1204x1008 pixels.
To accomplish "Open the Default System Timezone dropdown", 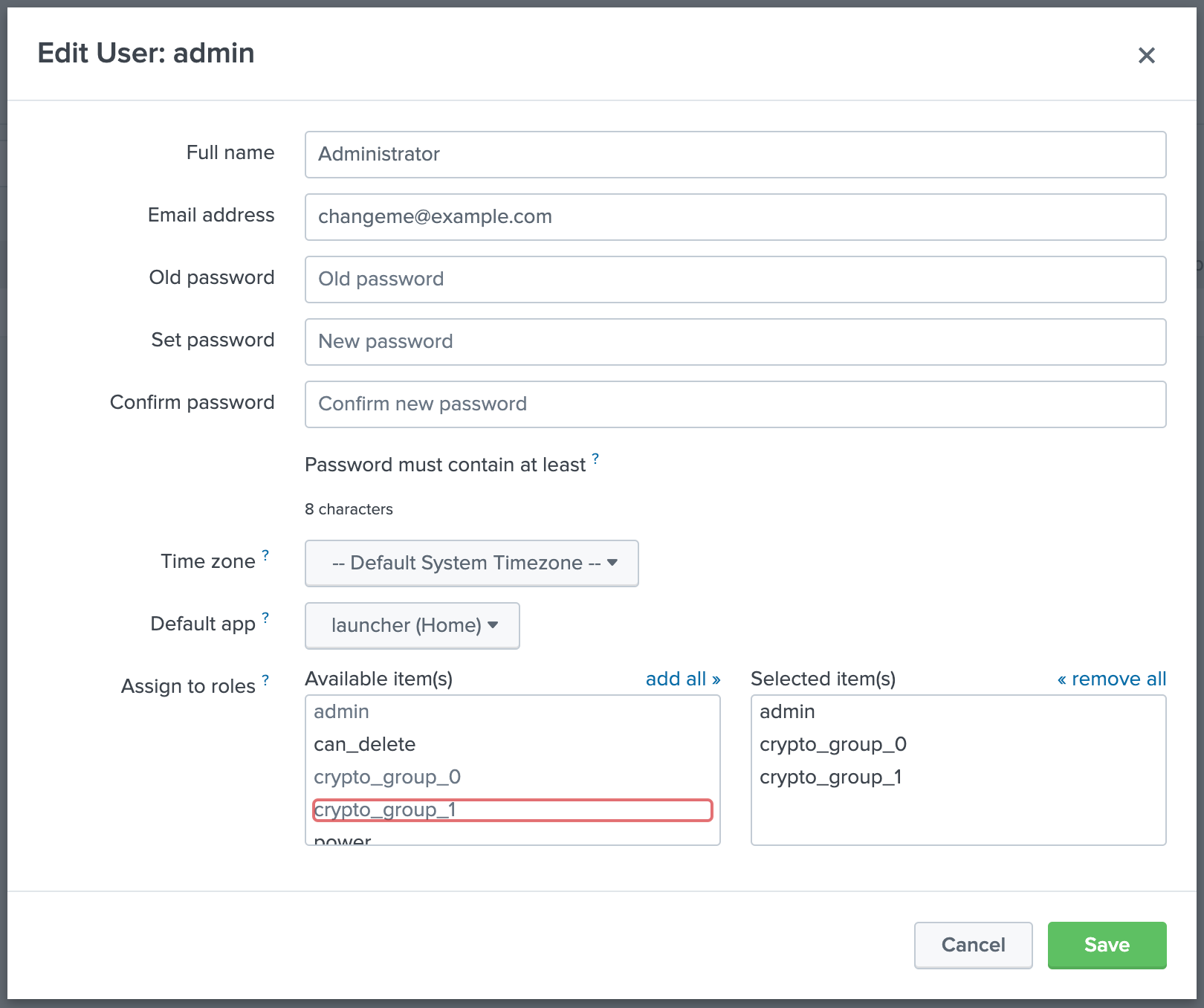I will [471, 563].
